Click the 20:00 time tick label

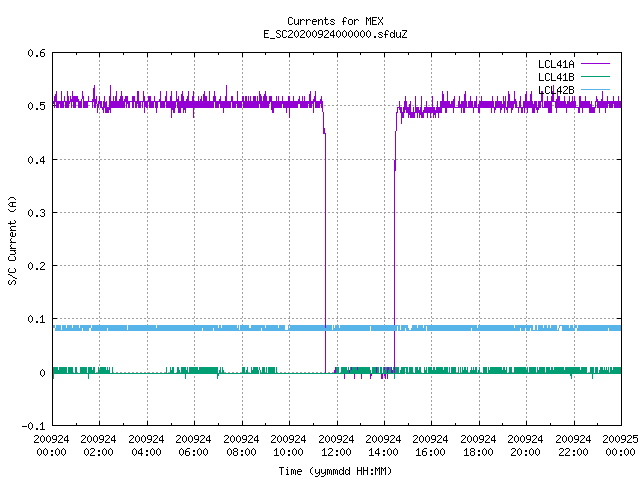click(x=525, y=452)
